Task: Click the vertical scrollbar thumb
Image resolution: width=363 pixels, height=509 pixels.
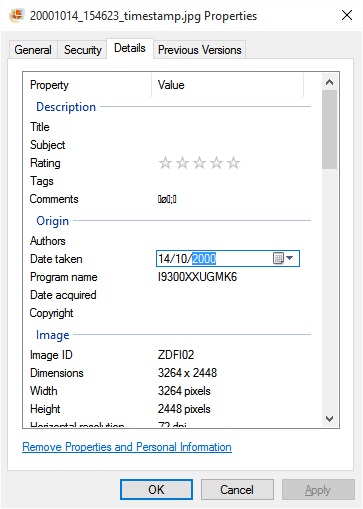Action: click(330, 129)
